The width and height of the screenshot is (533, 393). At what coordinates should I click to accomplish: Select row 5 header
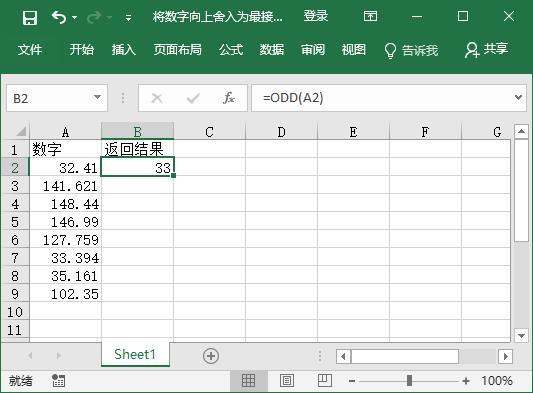tap(15, 222)
